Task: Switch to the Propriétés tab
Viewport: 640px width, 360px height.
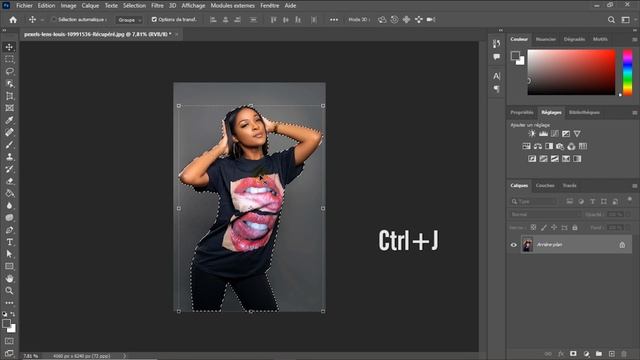Action: (522, 113)
